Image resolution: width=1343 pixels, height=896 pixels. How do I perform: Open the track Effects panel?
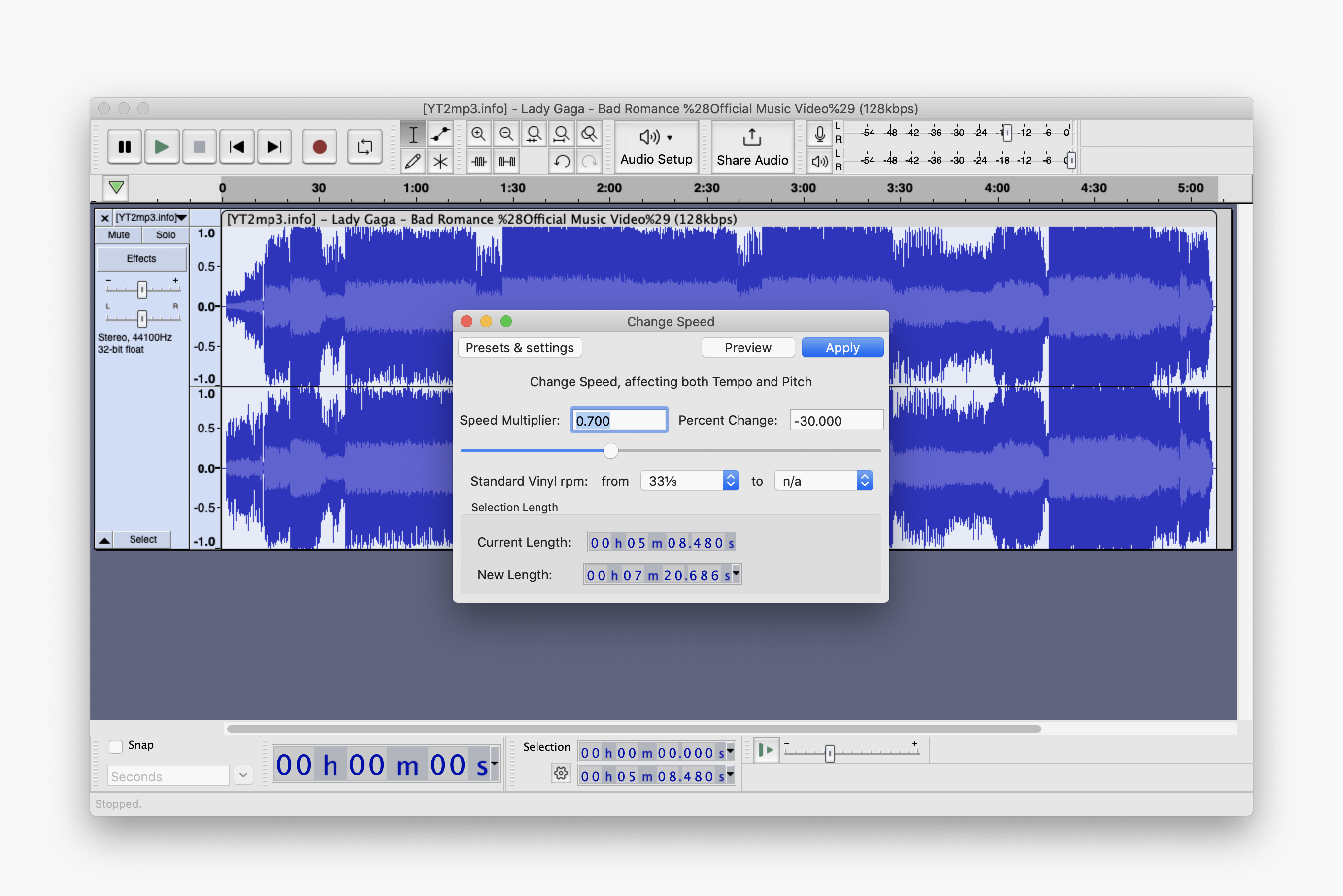(x=142, y=259)
